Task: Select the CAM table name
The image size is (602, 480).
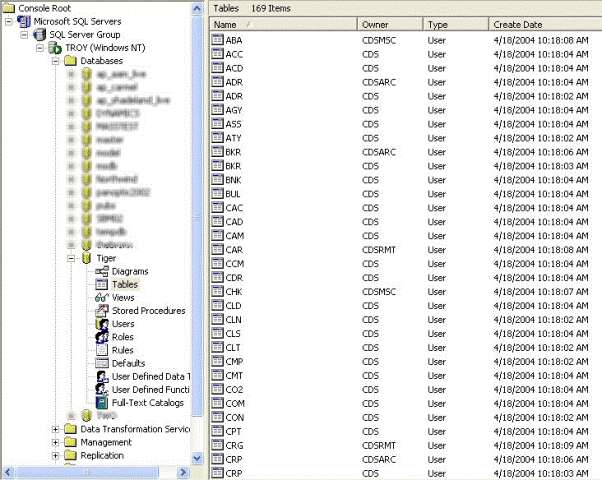Action: (x=235, y=236)
